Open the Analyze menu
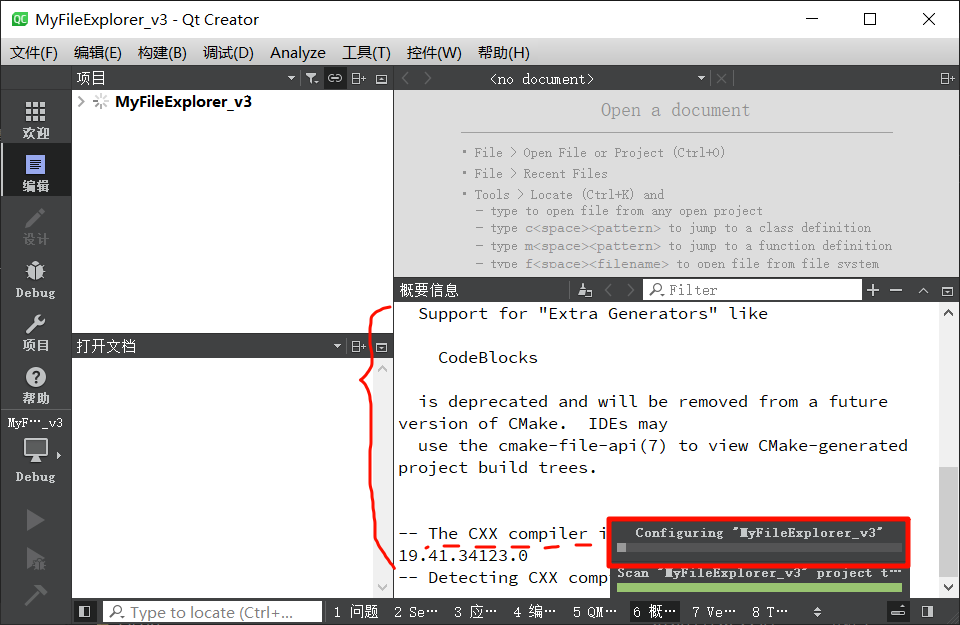 [298, 53]
